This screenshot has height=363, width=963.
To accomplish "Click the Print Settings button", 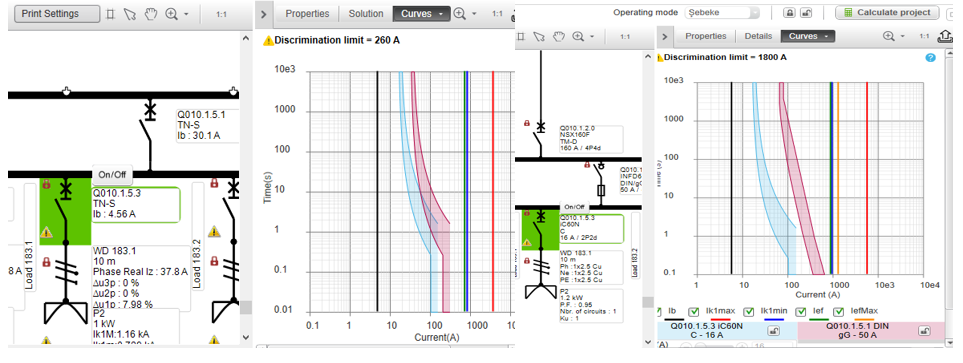I will point(57,14).
